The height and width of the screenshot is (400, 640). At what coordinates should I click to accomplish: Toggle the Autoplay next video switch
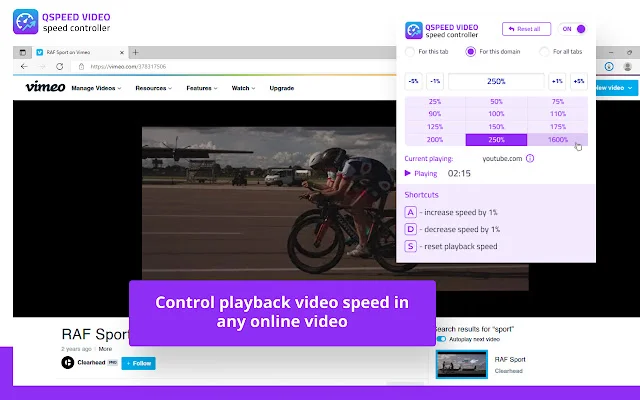click(441, 339)
